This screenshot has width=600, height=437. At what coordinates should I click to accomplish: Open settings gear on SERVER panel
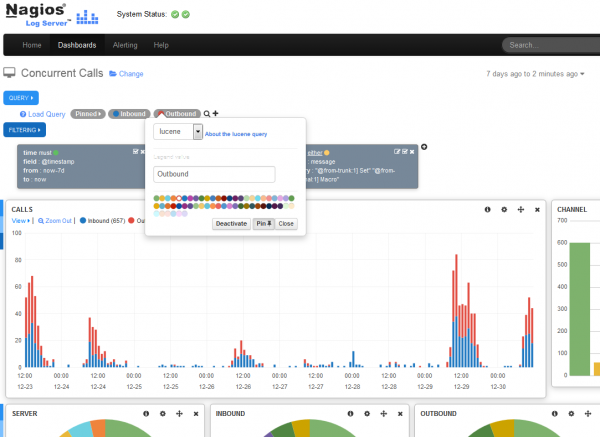pos(162,413)
